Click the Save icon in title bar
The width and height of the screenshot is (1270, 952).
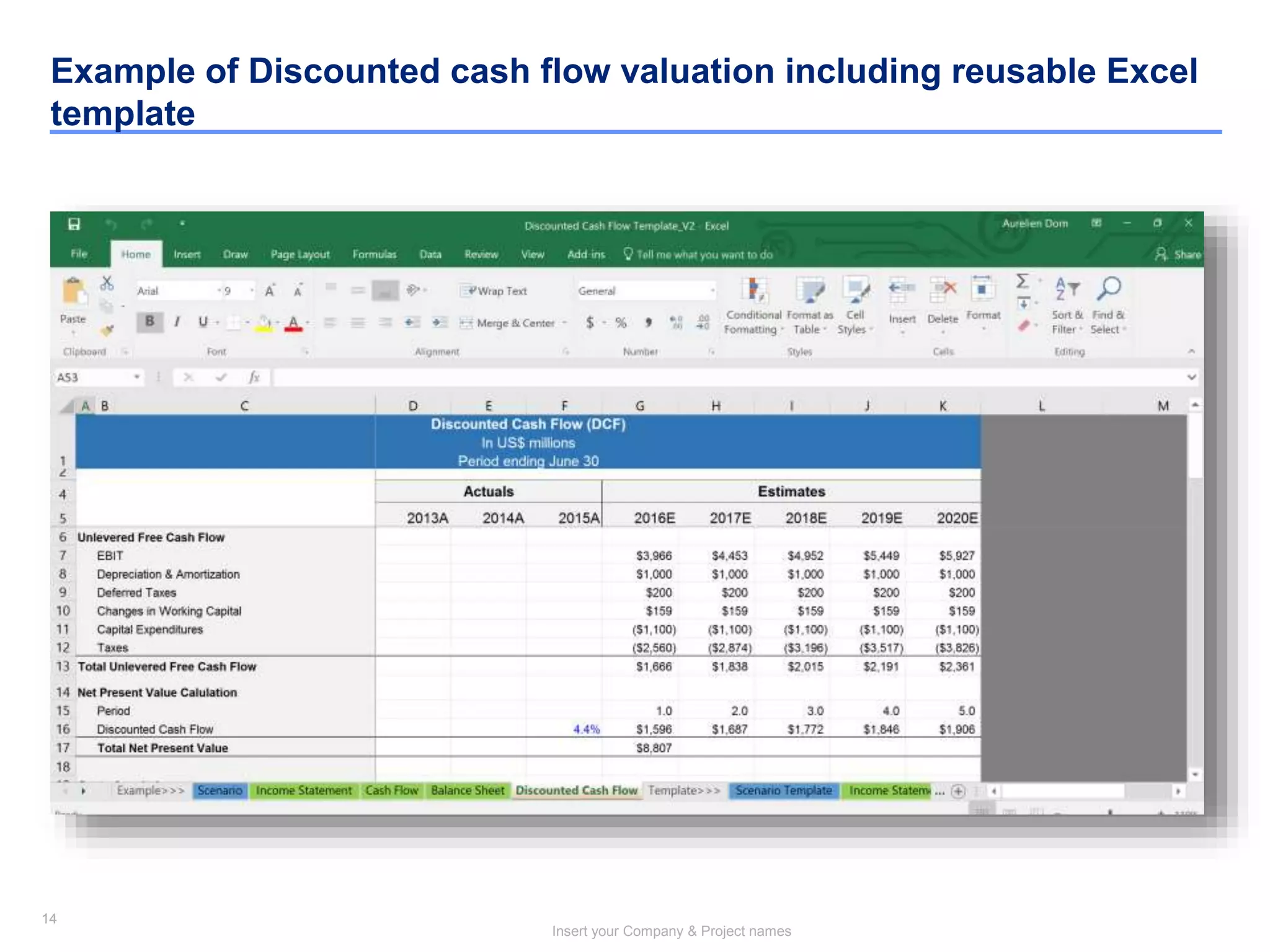pos(74,224)
